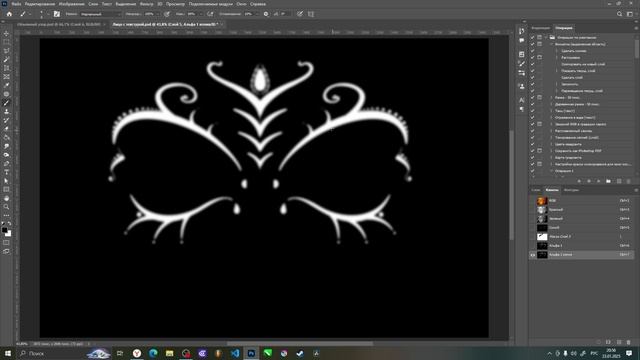The height and width of the screenshot is (360, 640).
Task: Click the background color swatch
Action: coord(8,233)
